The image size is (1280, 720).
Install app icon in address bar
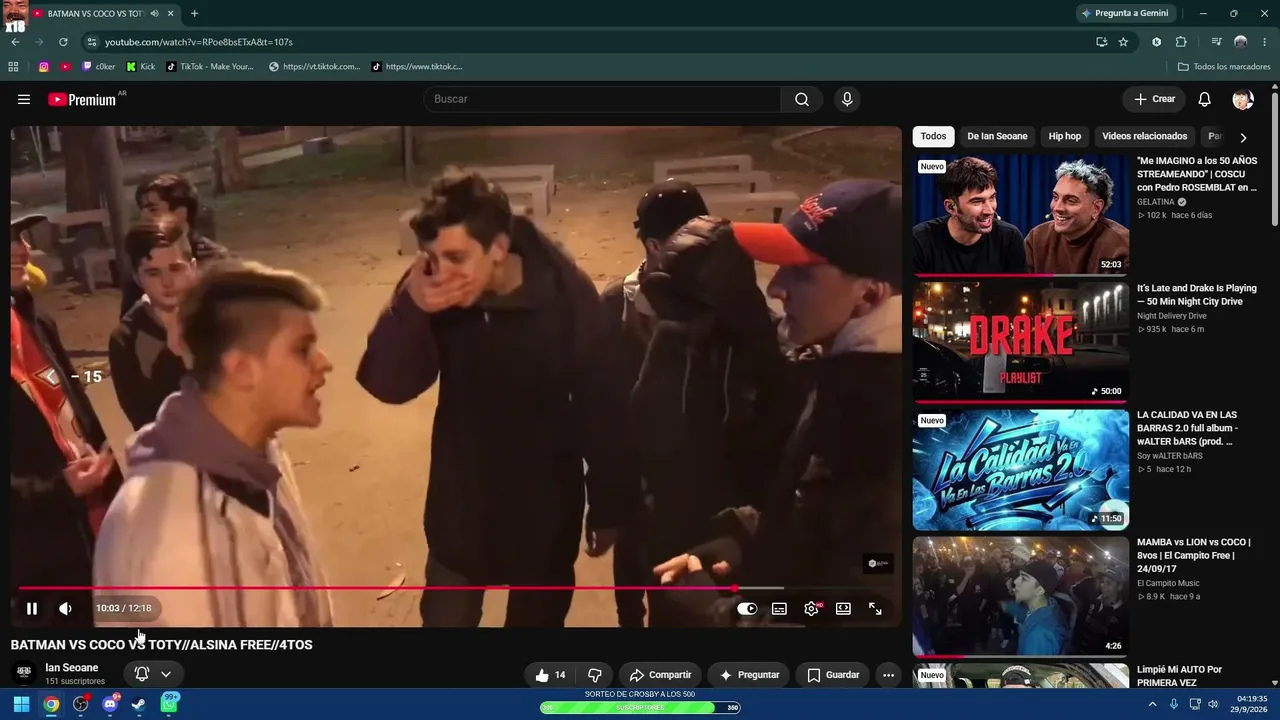pyautogui.click(x=1101, y=42)
